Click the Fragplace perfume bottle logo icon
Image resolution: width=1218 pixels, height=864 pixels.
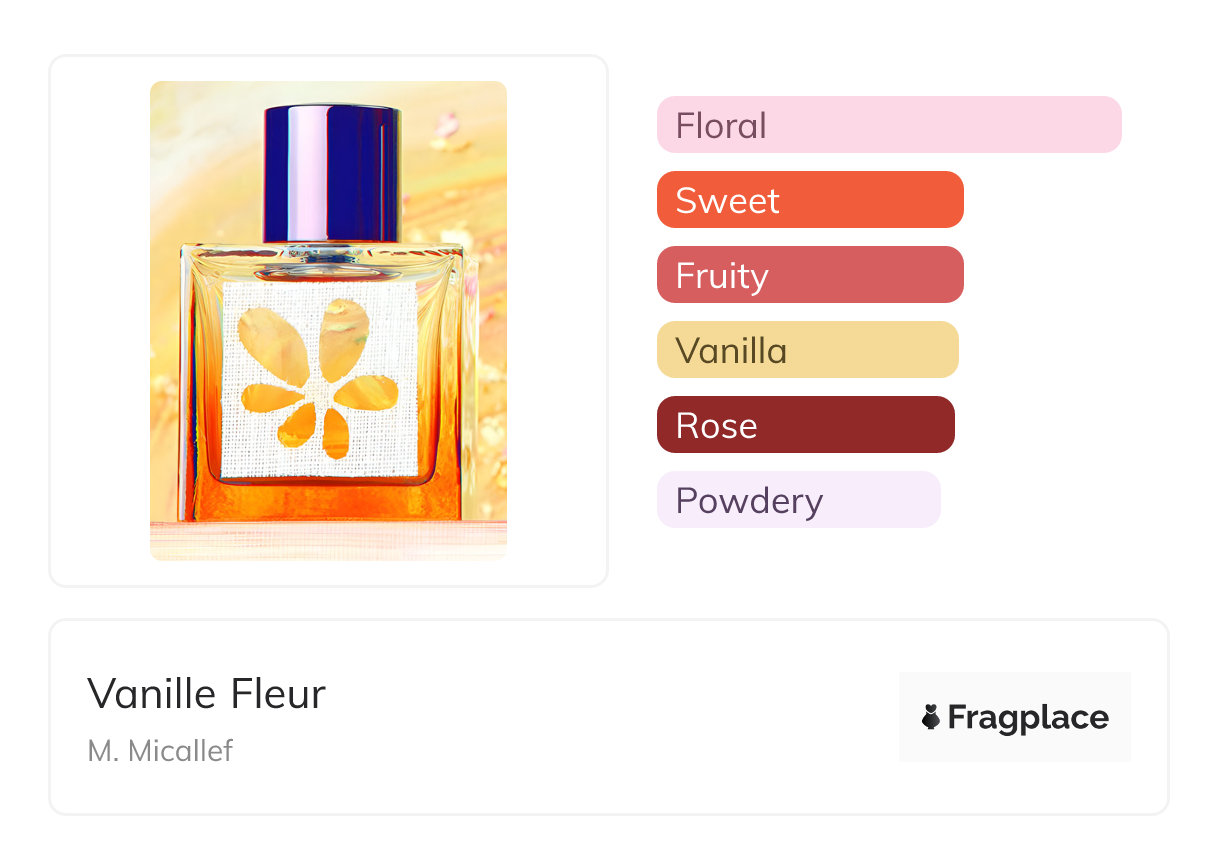tap(931, 717)
